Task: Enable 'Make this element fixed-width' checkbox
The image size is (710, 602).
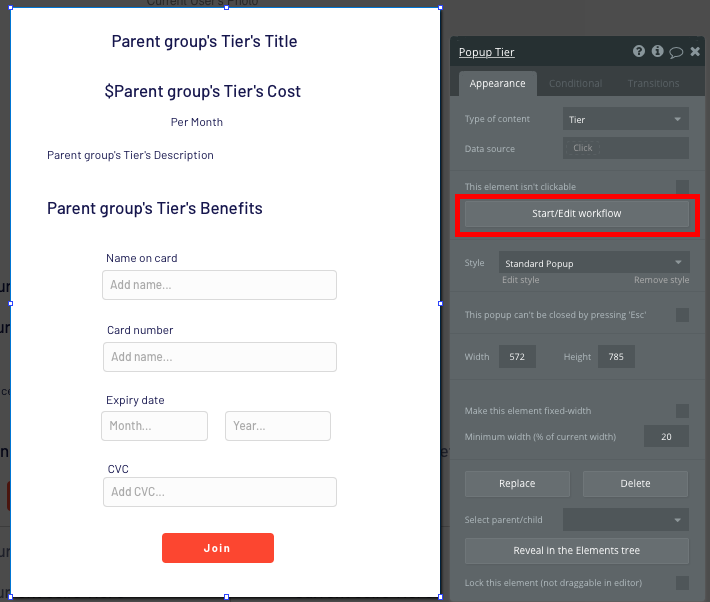Action: (x=682, y=411)
